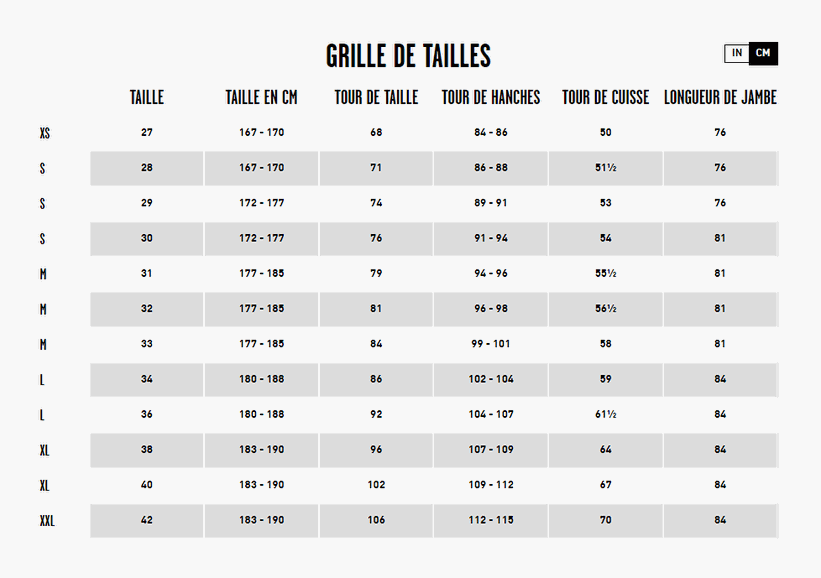821x578 pixels.
Task: Click size 28 cell
Action: pos(147,168)
